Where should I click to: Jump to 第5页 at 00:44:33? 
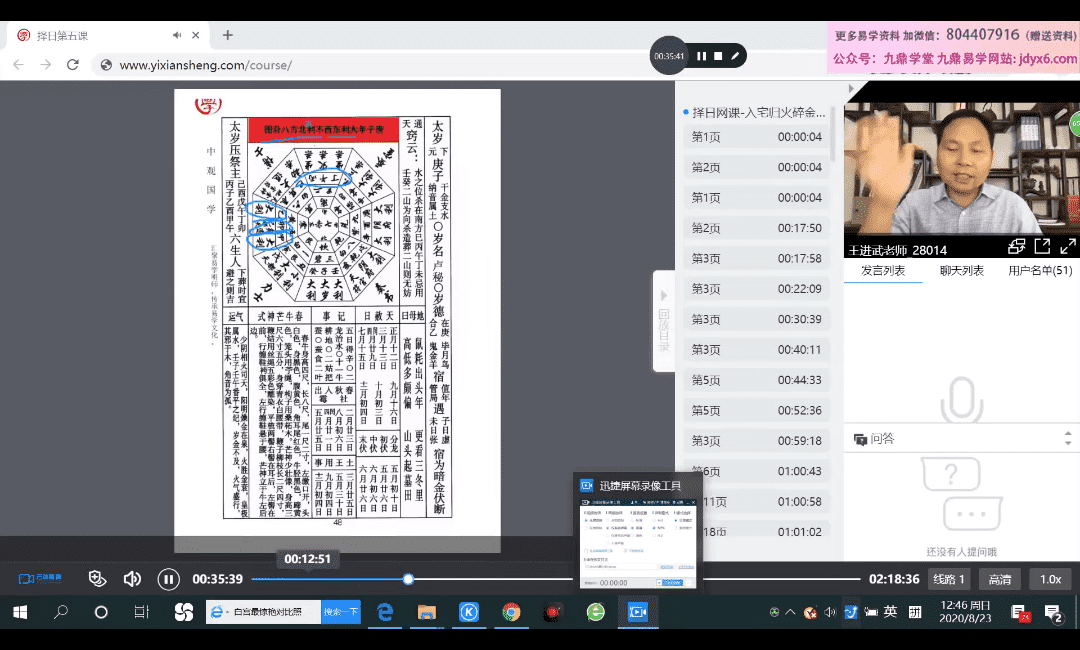[x=755, y=380]
